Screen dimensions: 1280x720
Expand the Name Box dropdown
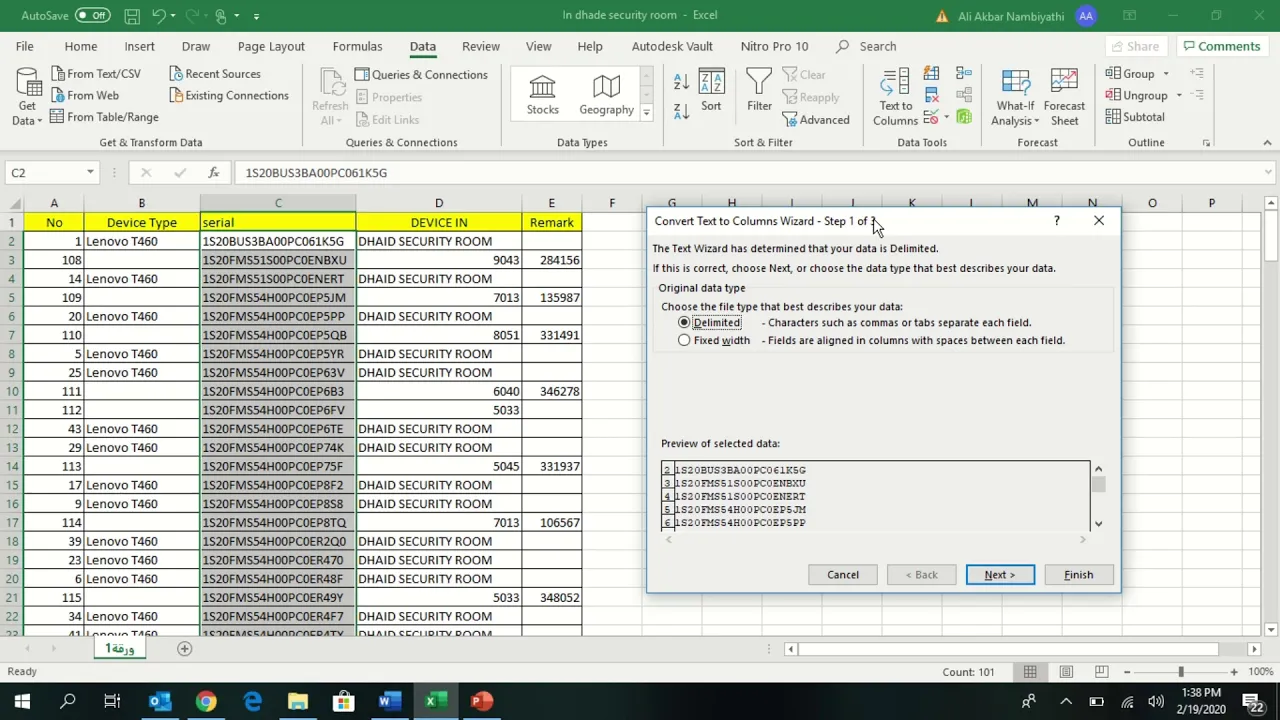(90, 172)
